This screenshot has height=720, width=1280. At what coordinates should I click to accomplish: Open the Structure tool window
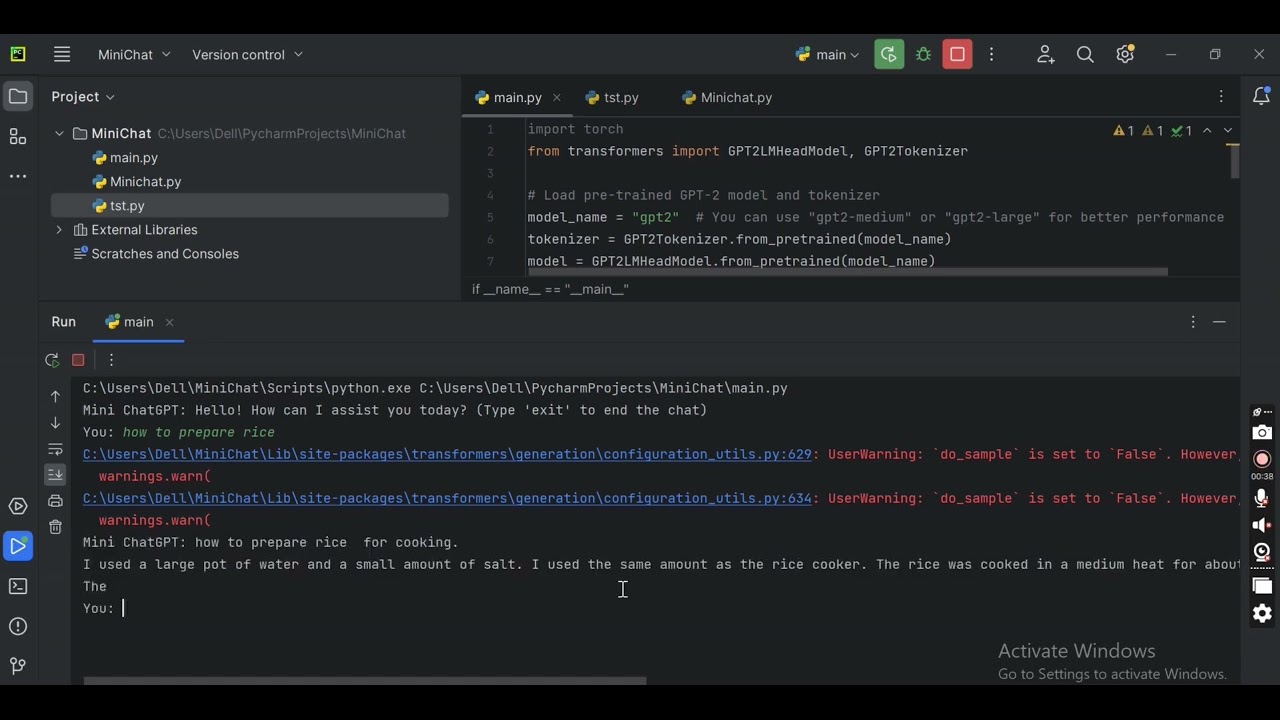tap(18, 137)
